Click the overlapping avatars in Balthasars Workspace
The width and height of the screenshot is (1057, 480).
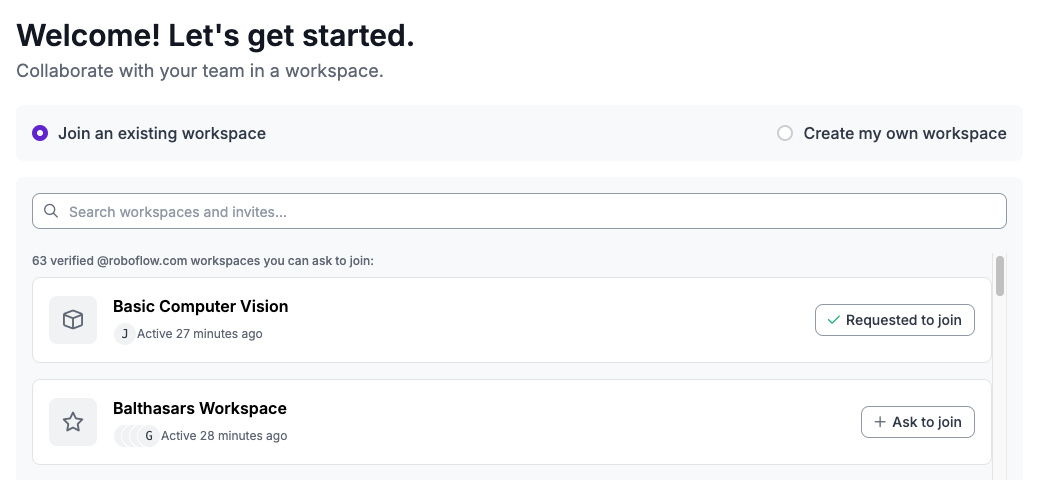[x=129, y=436]
